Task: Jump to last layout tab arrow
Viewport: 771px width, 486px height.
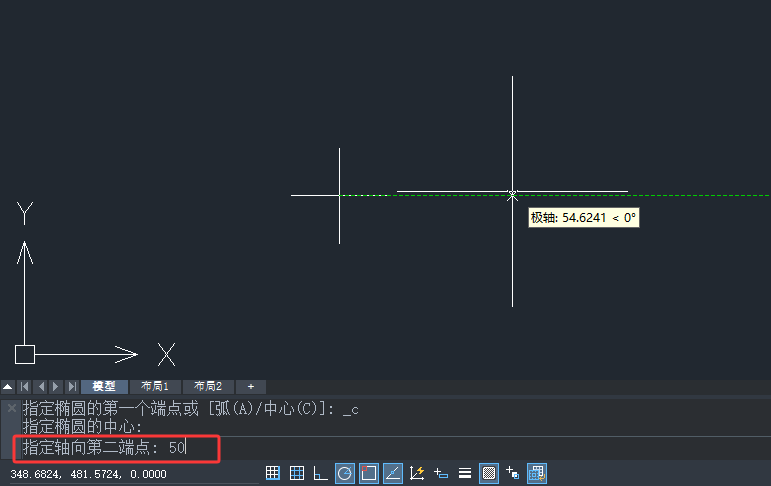Action: [72, 387]
